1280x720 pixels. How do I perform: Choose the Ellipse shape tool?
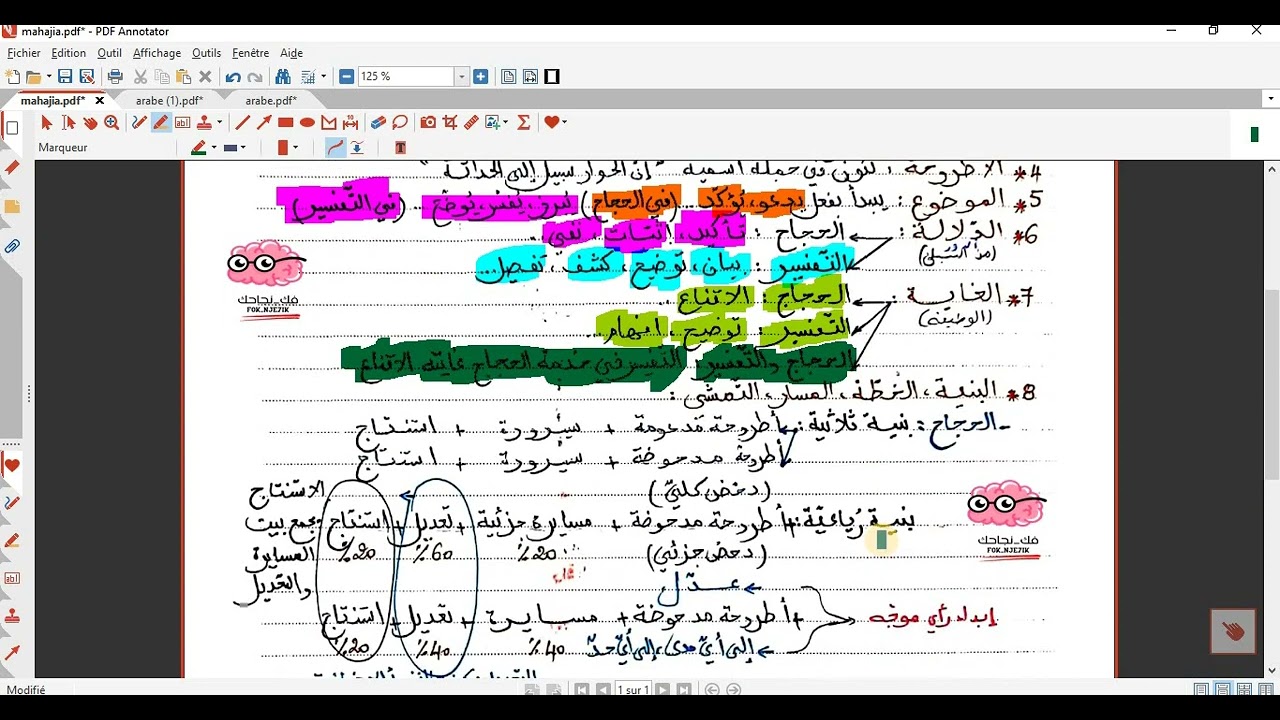[x=307, y=122]
